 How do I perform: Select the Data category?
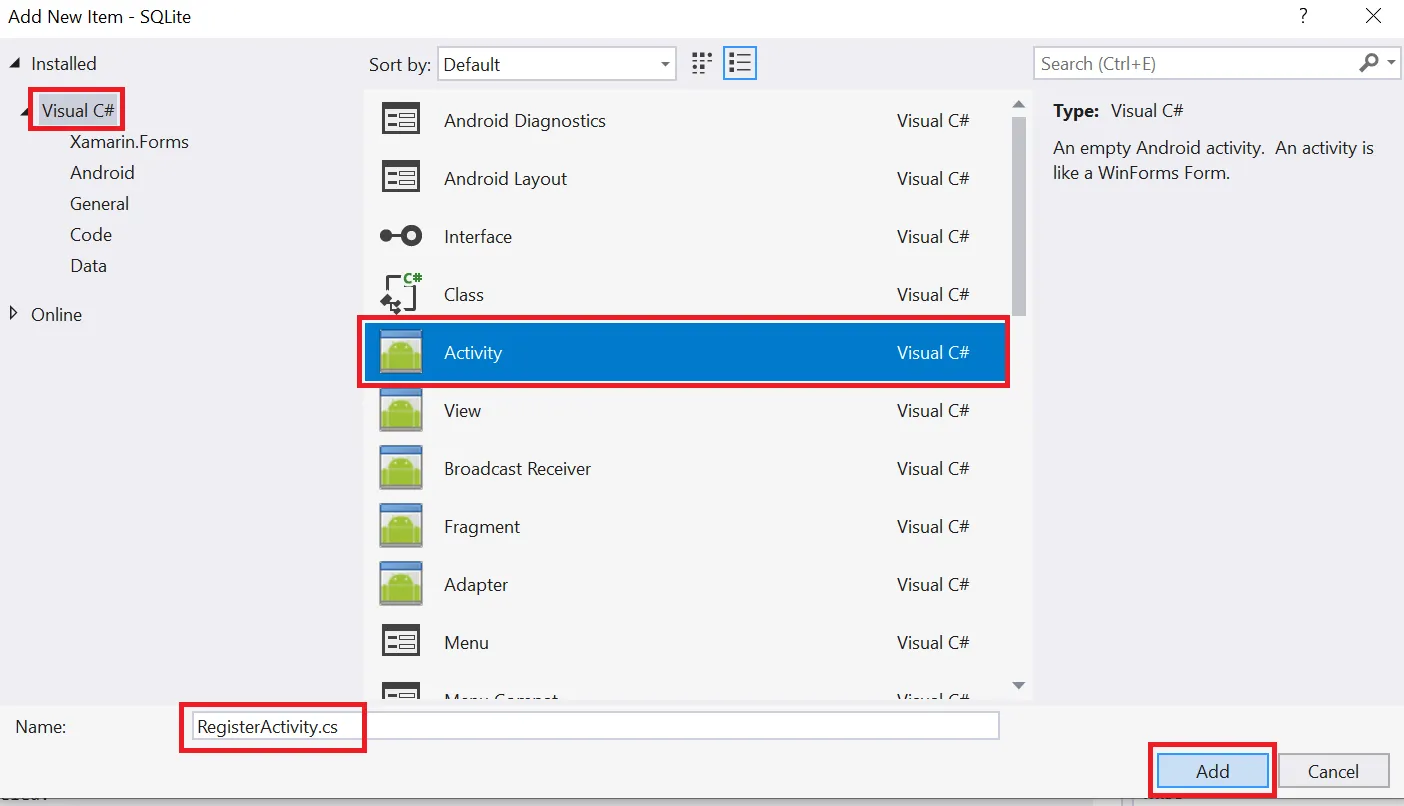coord(88,266)
